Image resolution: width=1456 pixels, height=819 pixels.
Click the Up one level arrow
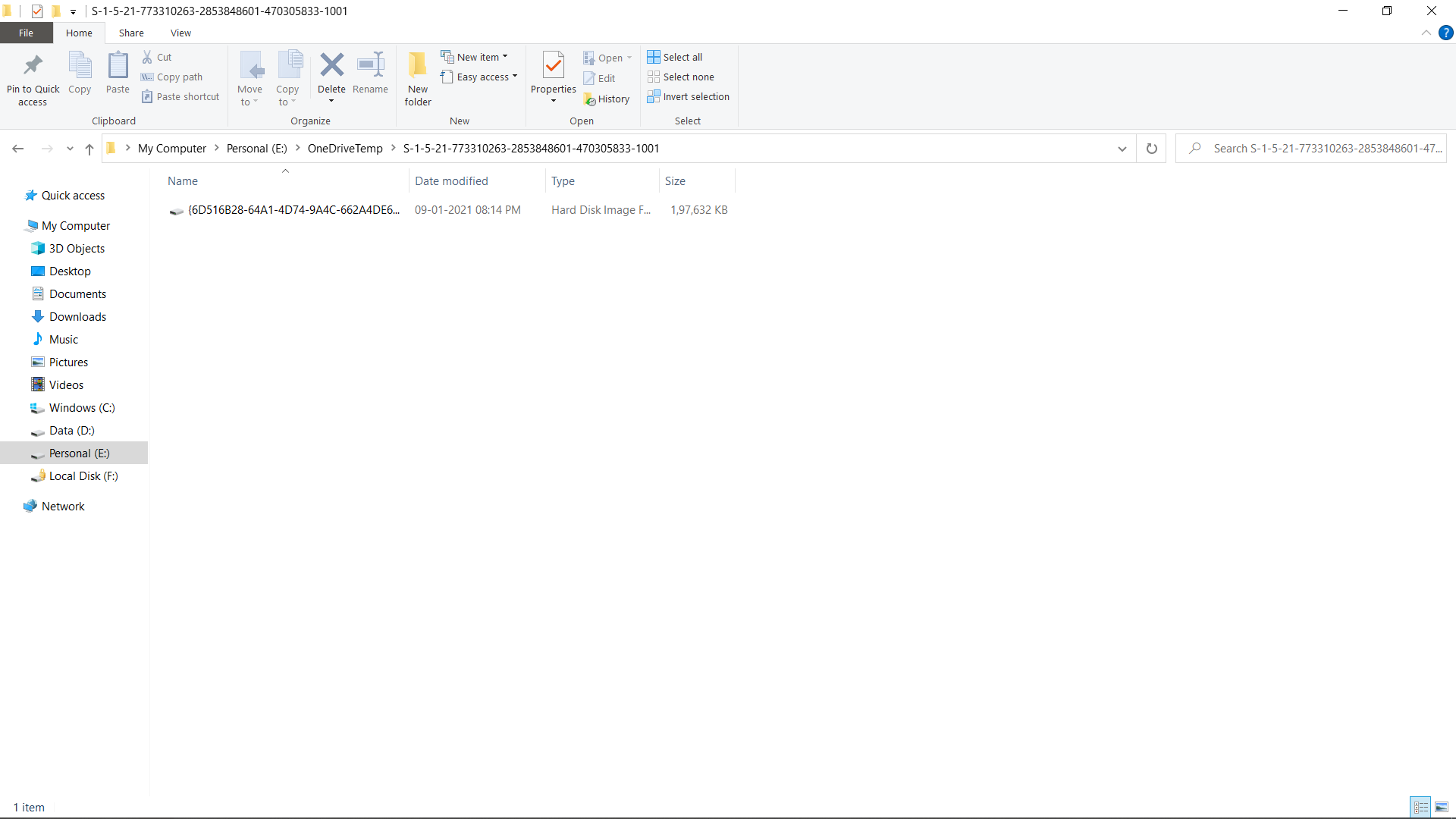point(89,149)
